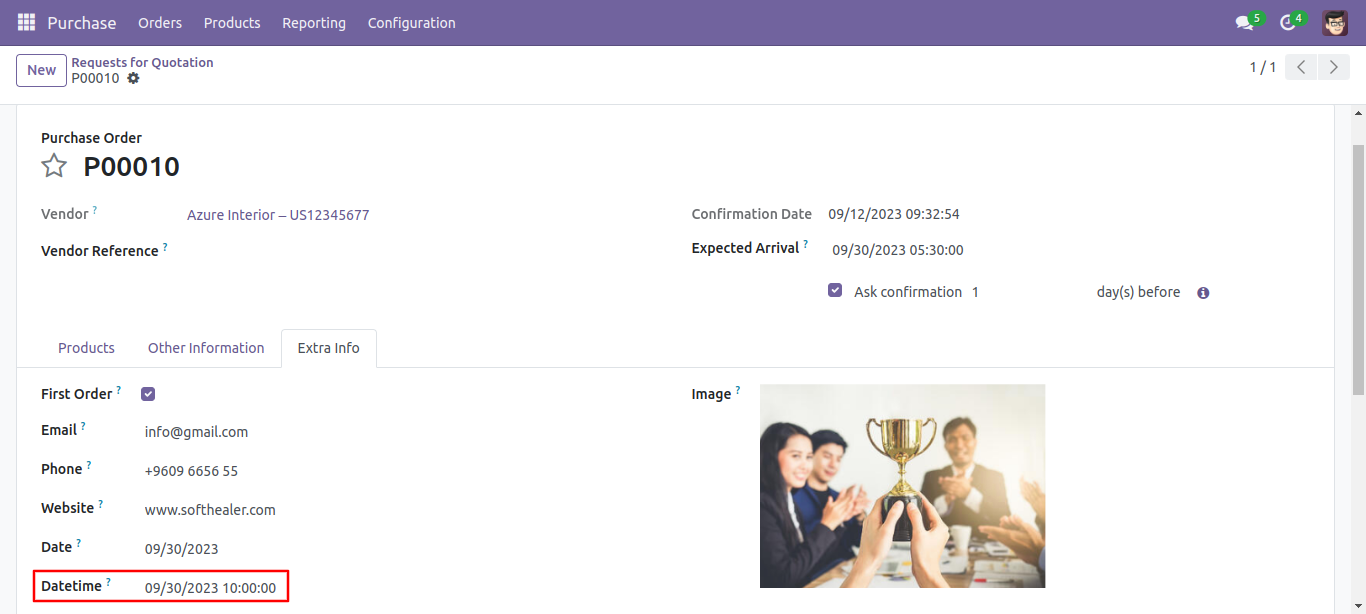Click the help mark next to Image
The width and height of the screenshot is (1366, 614).
(738, 390)
